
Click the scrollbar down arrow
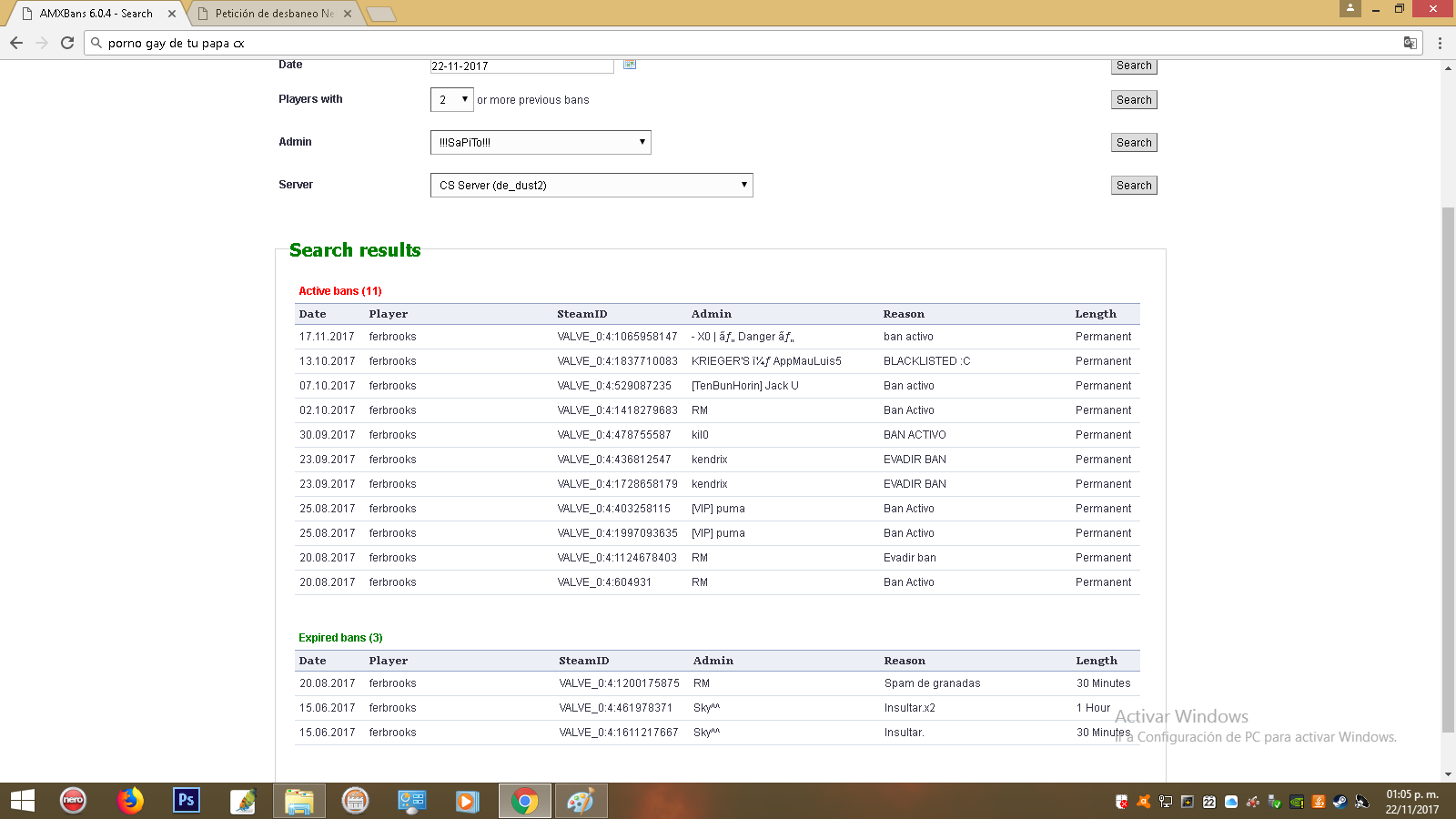pyautogui.click(x=1448, y=774)
